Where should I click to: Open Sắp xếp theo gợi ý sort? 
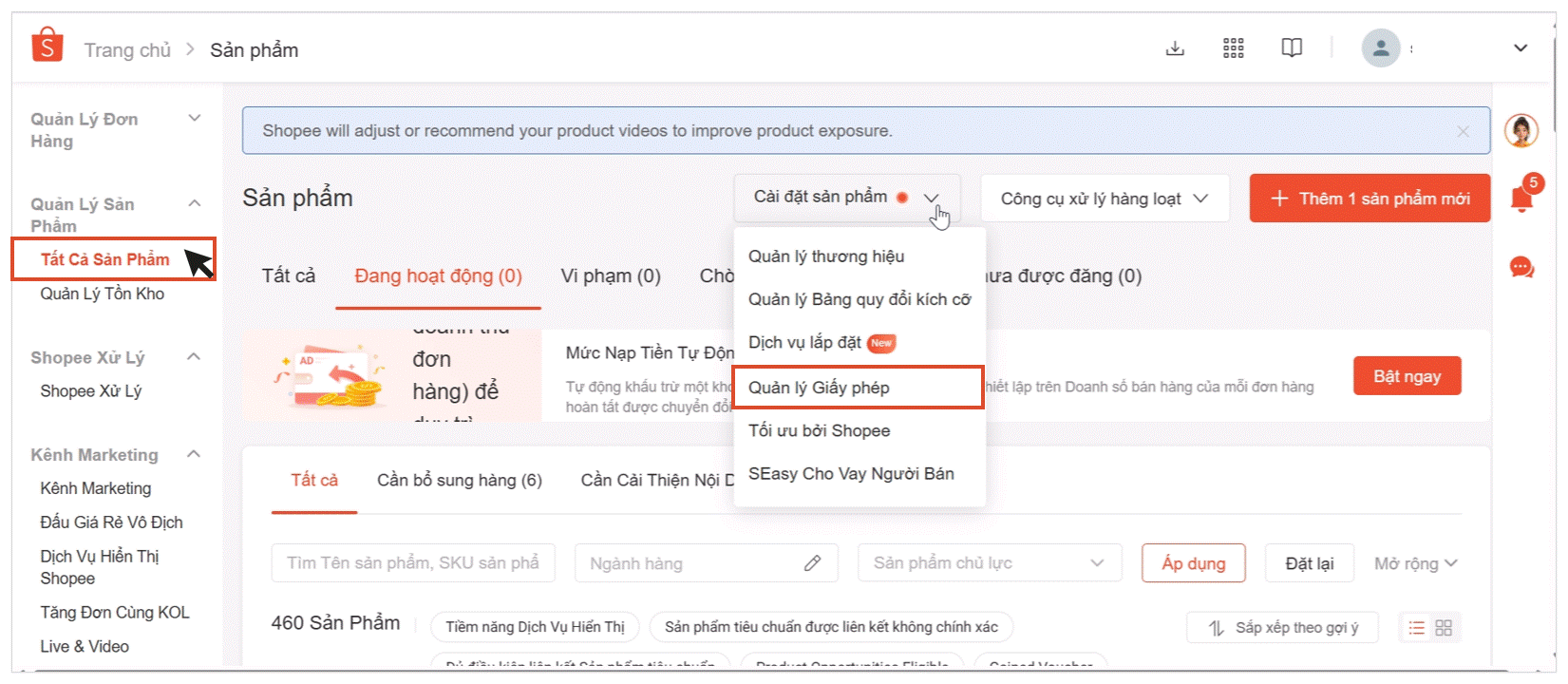[1283, 628]
